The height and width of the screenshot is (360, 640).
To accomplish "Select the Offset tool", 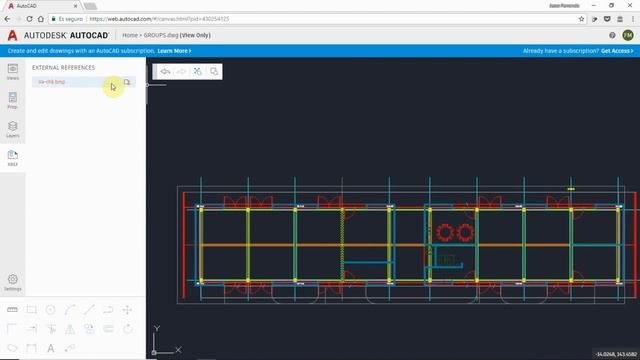I will (108, 329).
